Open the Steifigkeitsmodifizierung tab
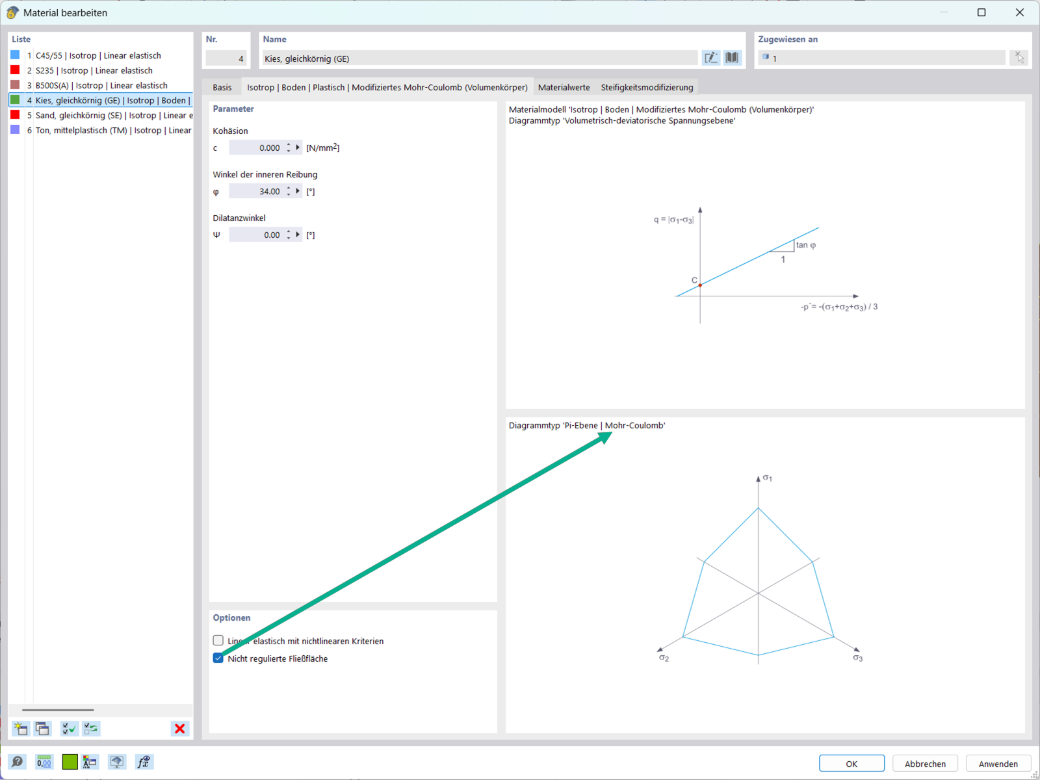1040x780 pixels. point(647,87)
